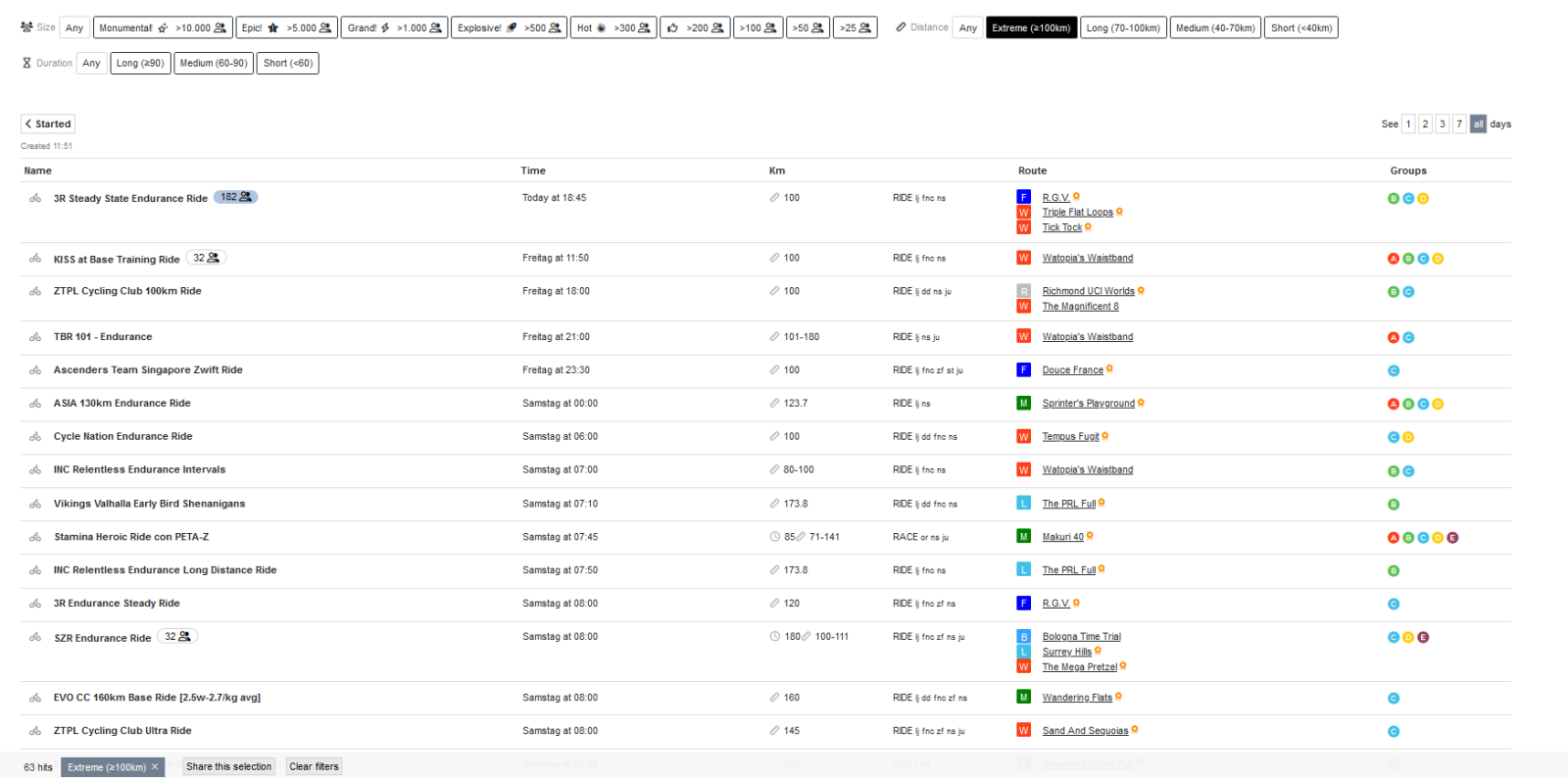Enable the Medium (40-70km) distance filter
Viewport: 1568px width, 778px height.
[1214, 27]
